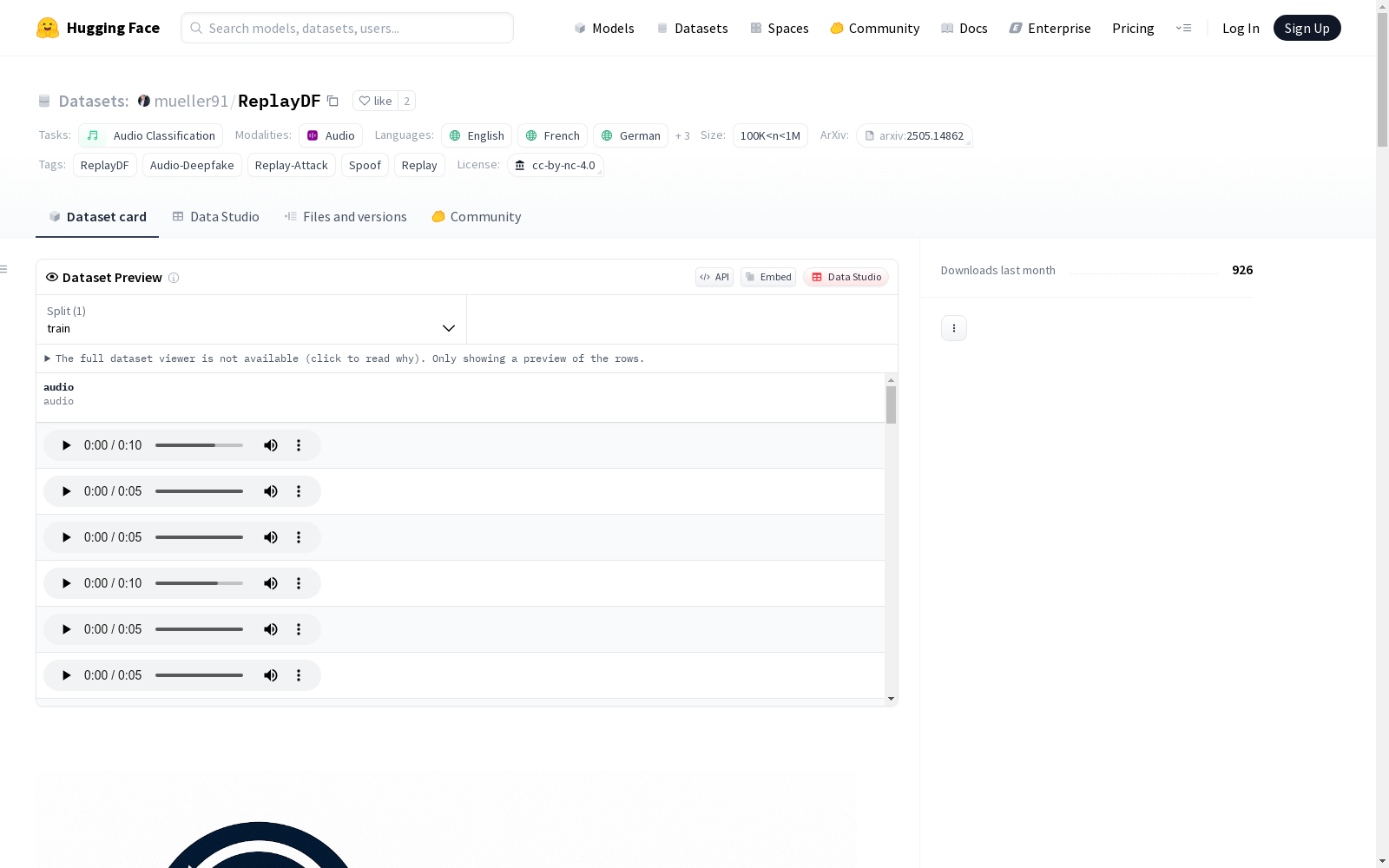Select the Audio Classification task tag
Image resolution: width=1389 pixels, height=868 pixels.
[x=151, y=135]
